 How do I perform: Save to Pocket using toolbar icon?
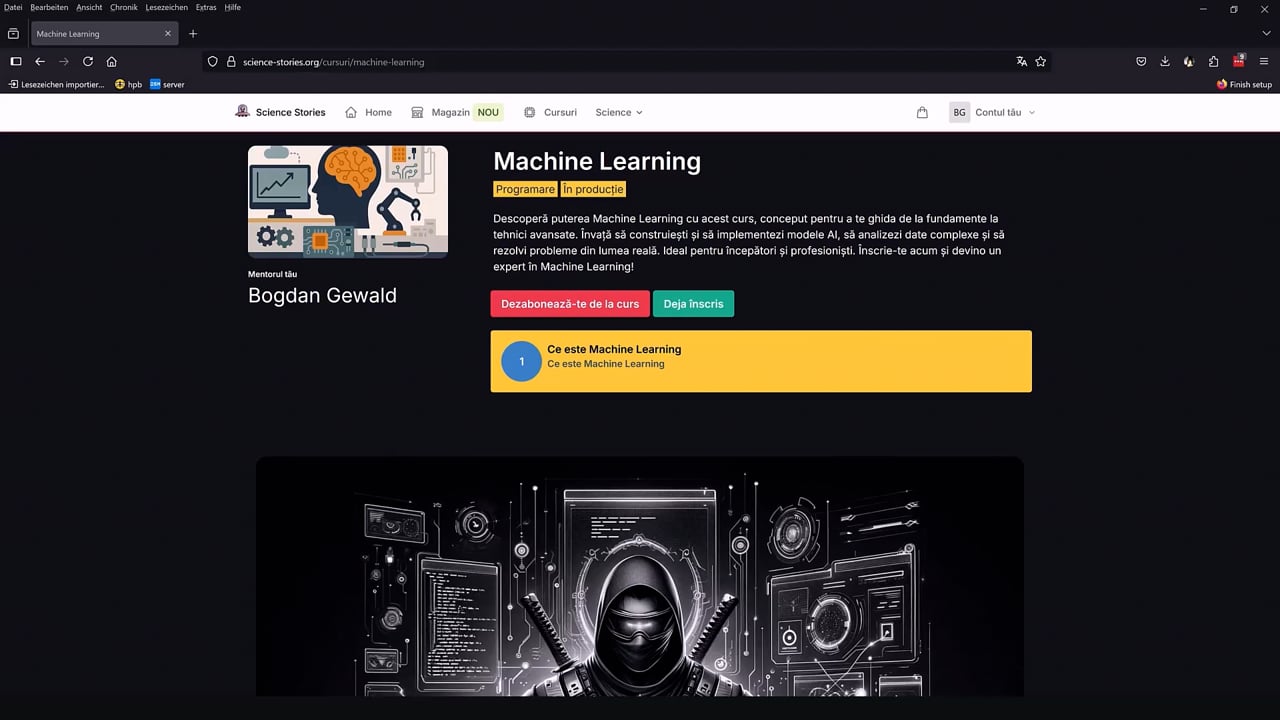coord(1141,61)
